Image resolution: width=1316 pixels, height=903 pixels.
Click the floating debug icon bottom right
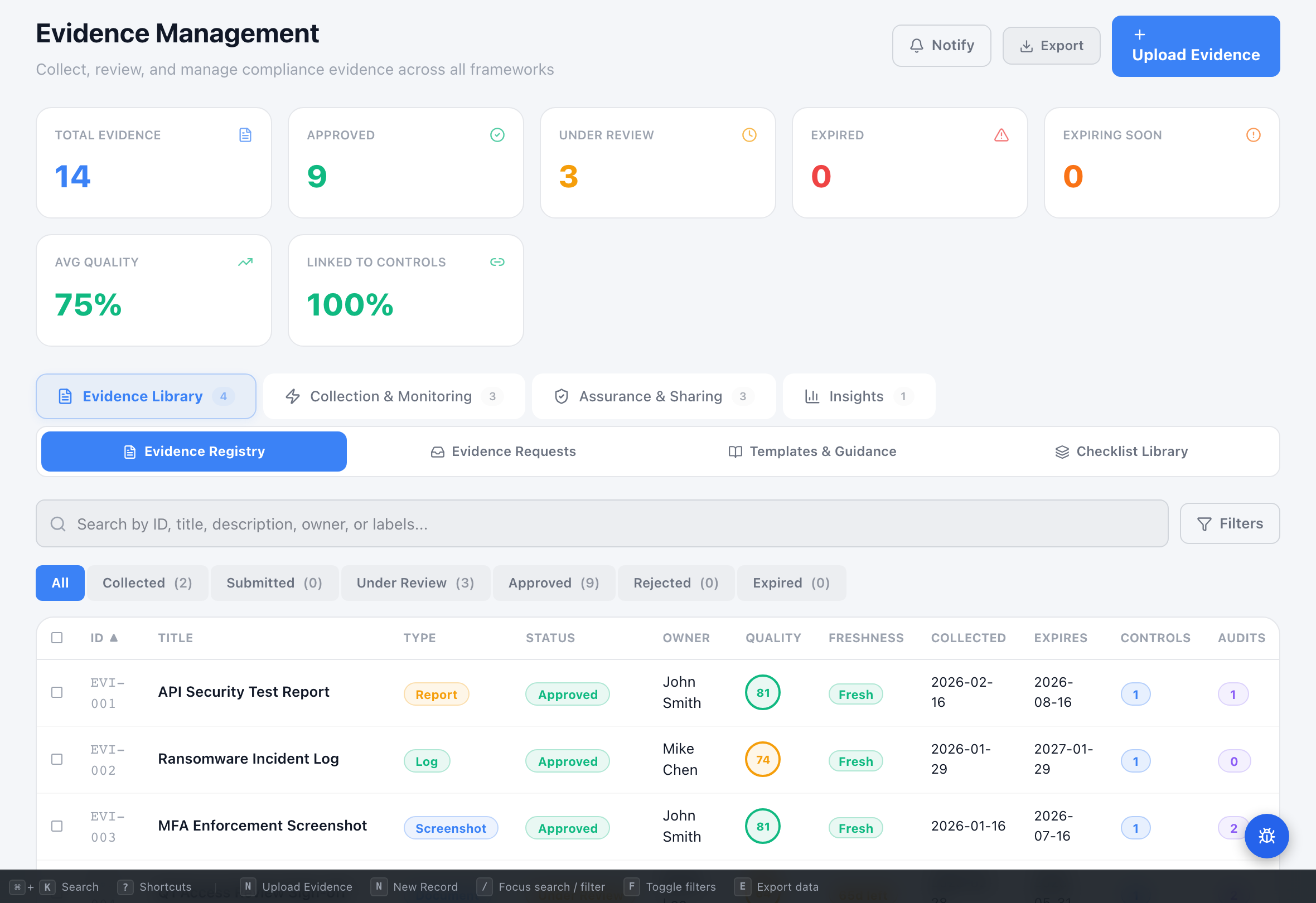(1267, 836)
